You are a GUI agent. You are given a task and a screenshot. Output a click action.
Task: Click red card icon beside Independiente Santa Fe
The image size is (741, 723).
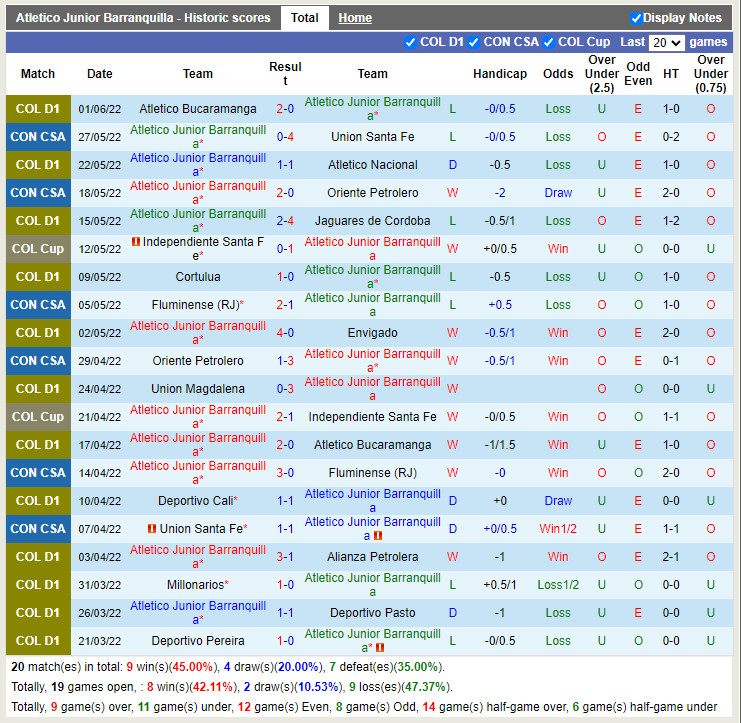click(x=136, y=242)
